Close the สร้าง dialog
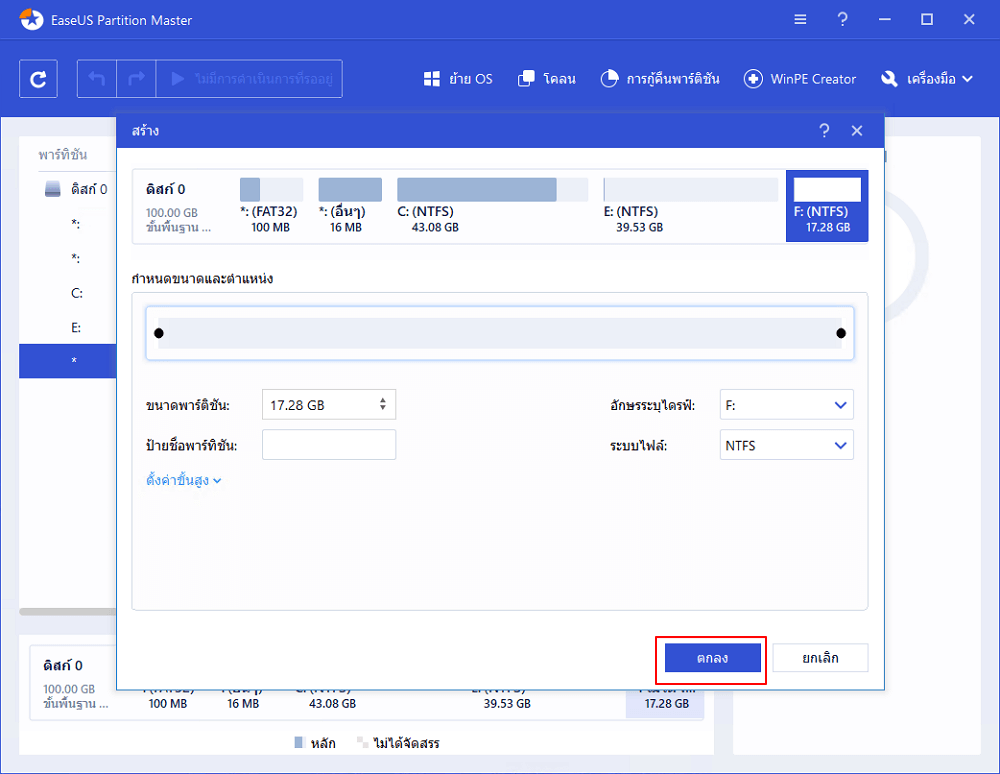This screenshot has width=1000, height=774. click(857, 131)
